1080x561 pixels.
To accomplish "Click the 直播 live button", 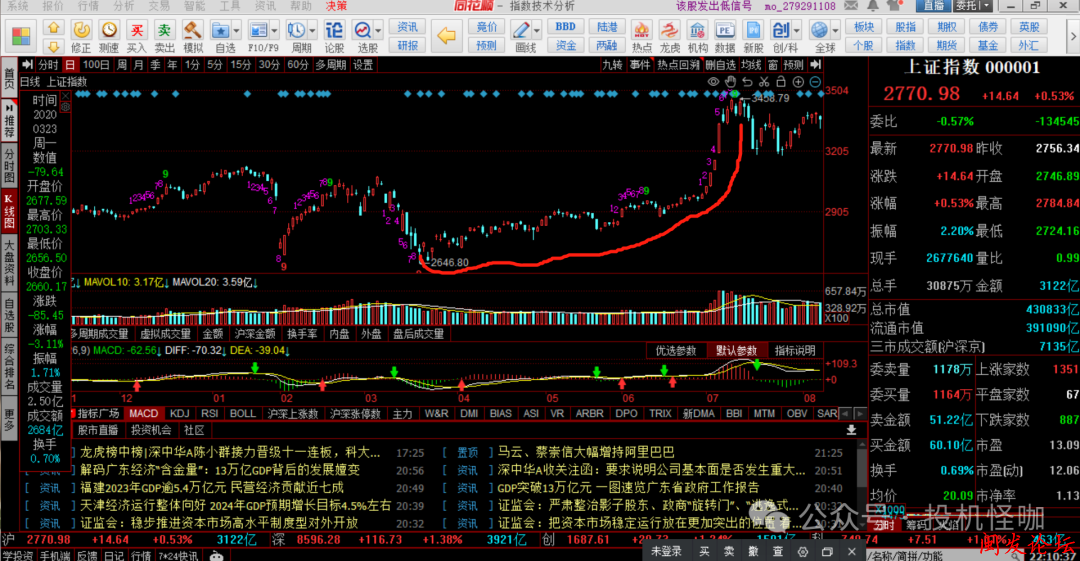I will coord(933,6).
